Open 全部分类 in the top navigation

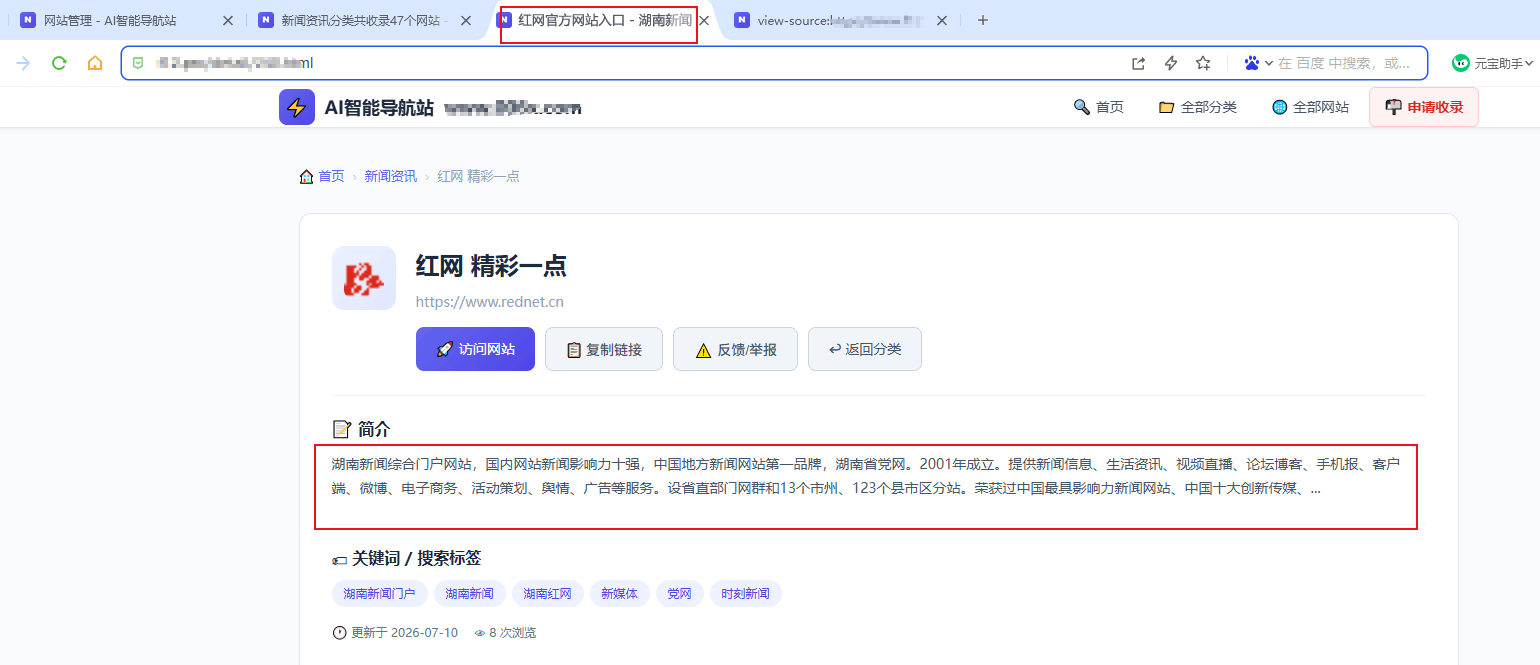pos(1198,107)
